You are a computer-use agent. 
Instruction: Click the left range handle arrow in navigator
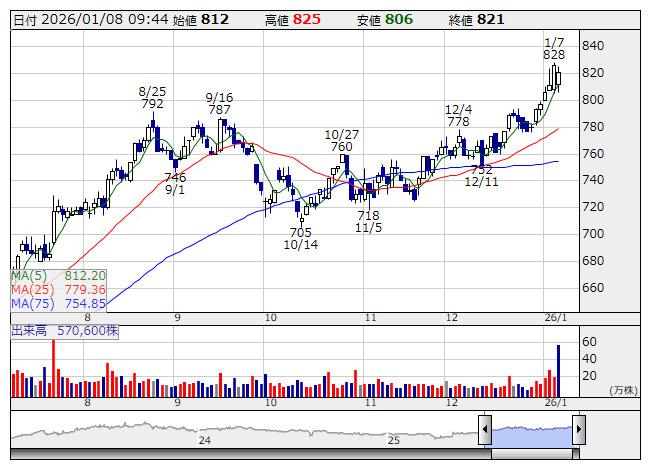(485, 429)
